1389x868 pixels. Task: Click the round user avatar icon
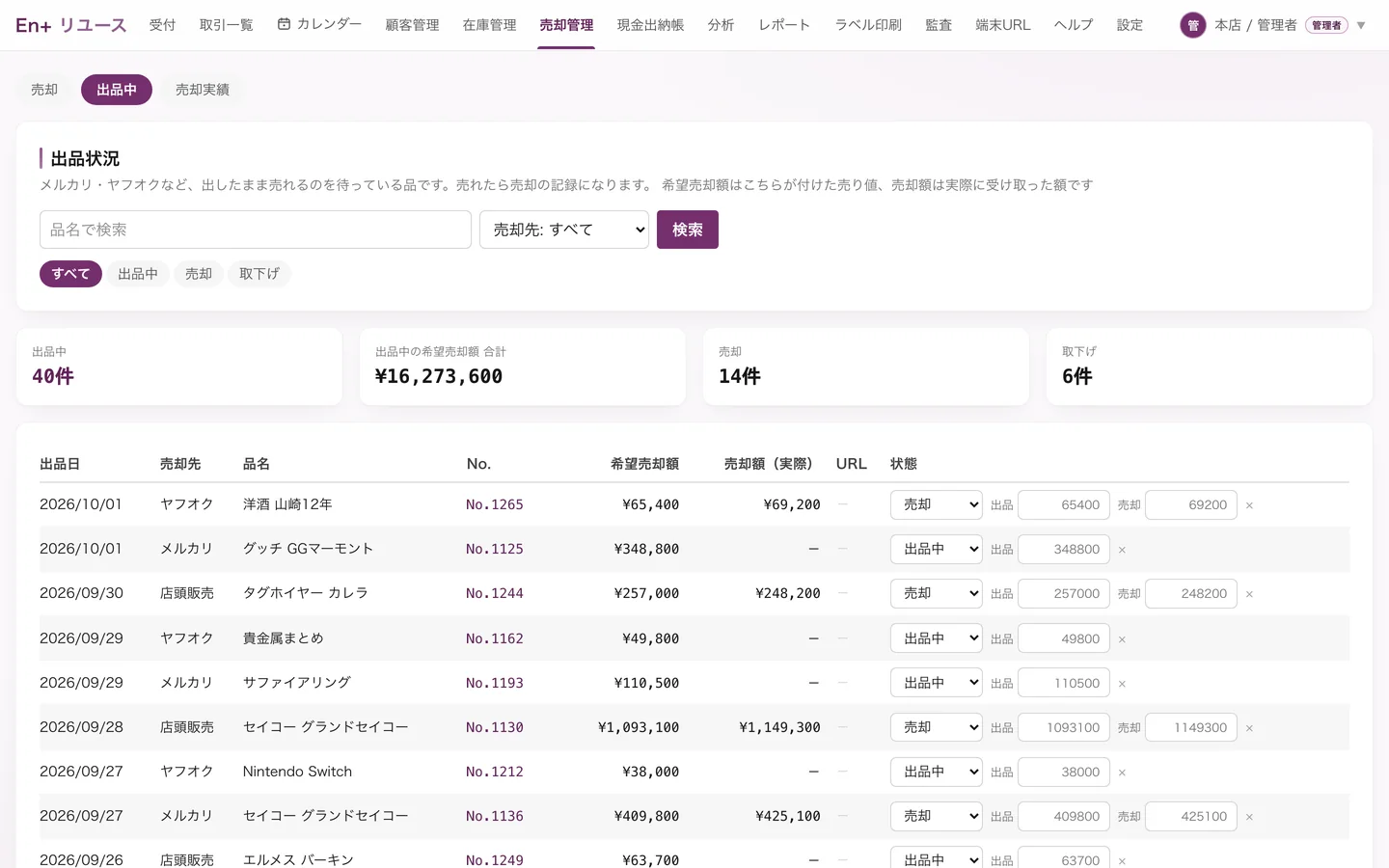pos(1193,25)
